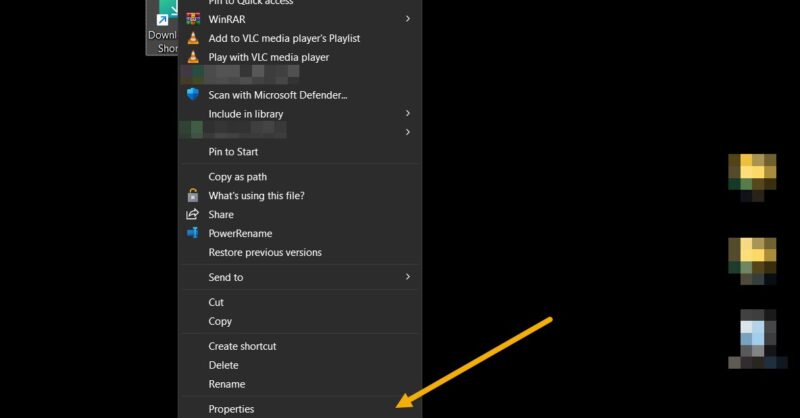Expand the Send to submenu arrow
This screenshot has width=800, height=418.
[x=408, y=277]
